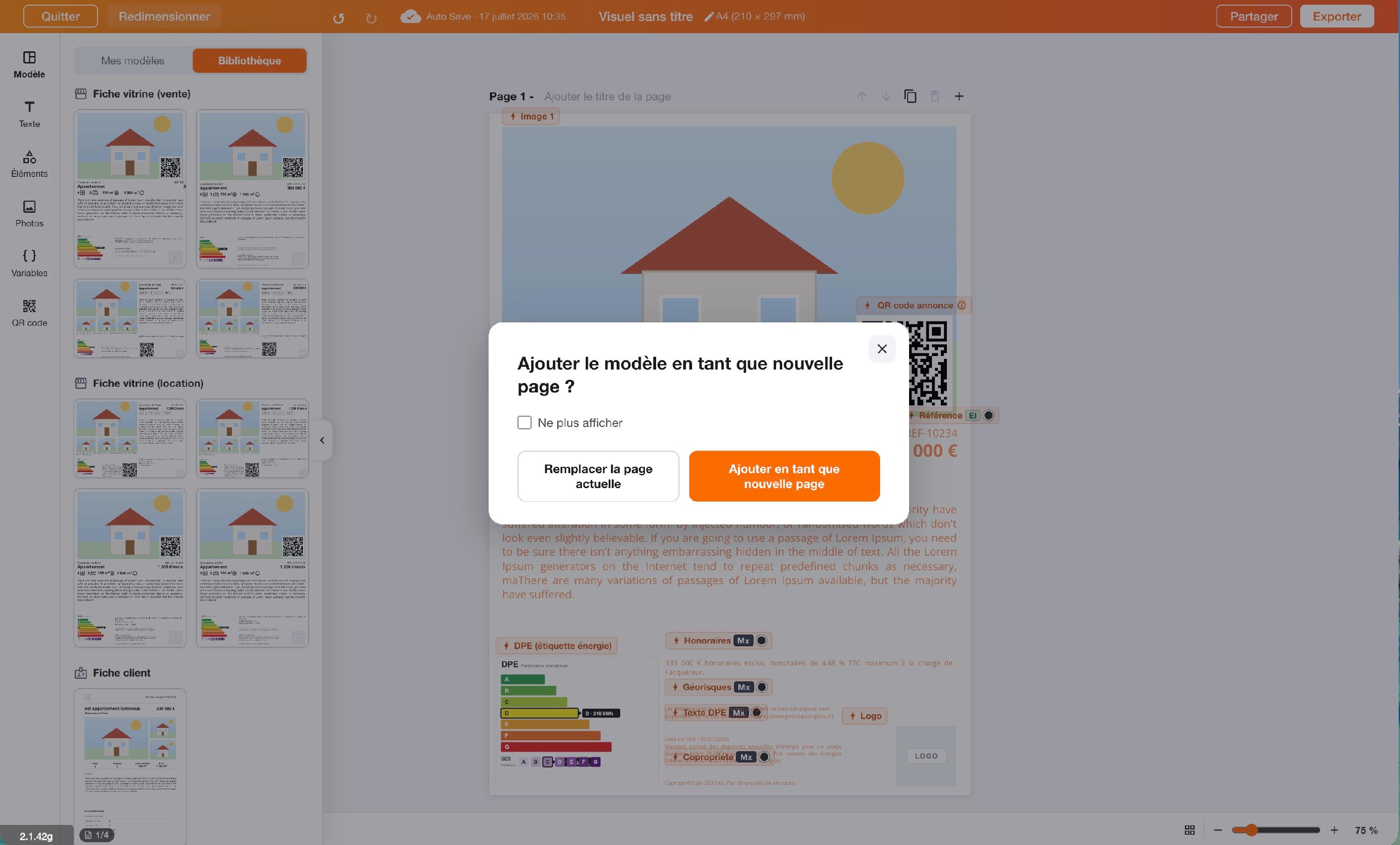Click "Remplacer la page actuelle" button

pos(598,476)
